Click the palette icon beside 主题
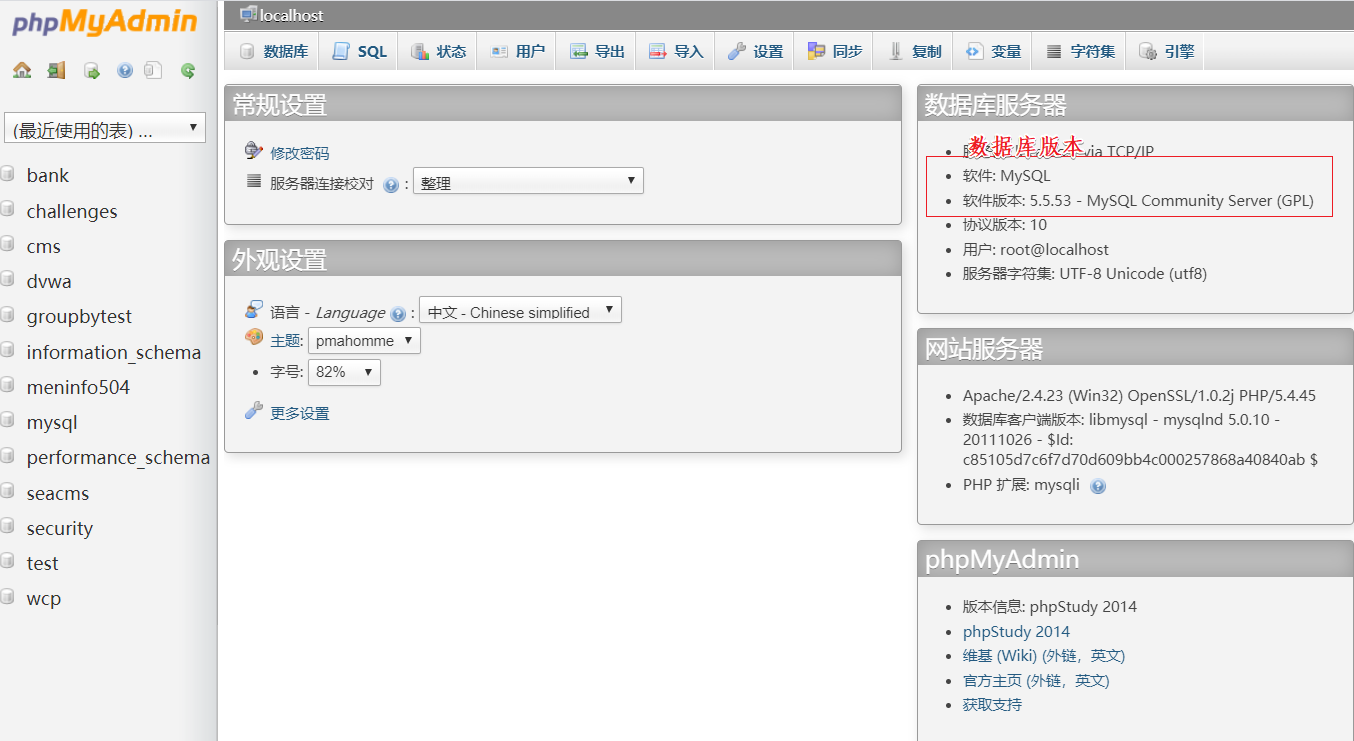The height and width of the screenshot is (741, 1354). [254, 338]
